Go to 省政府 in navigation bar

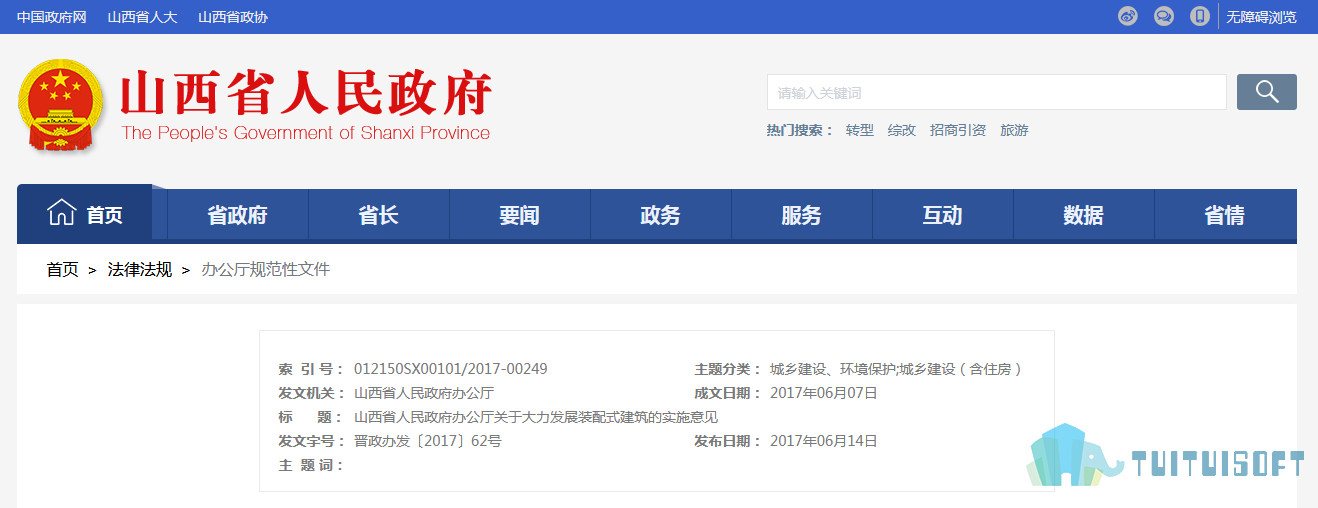click(x=237, y=215)
